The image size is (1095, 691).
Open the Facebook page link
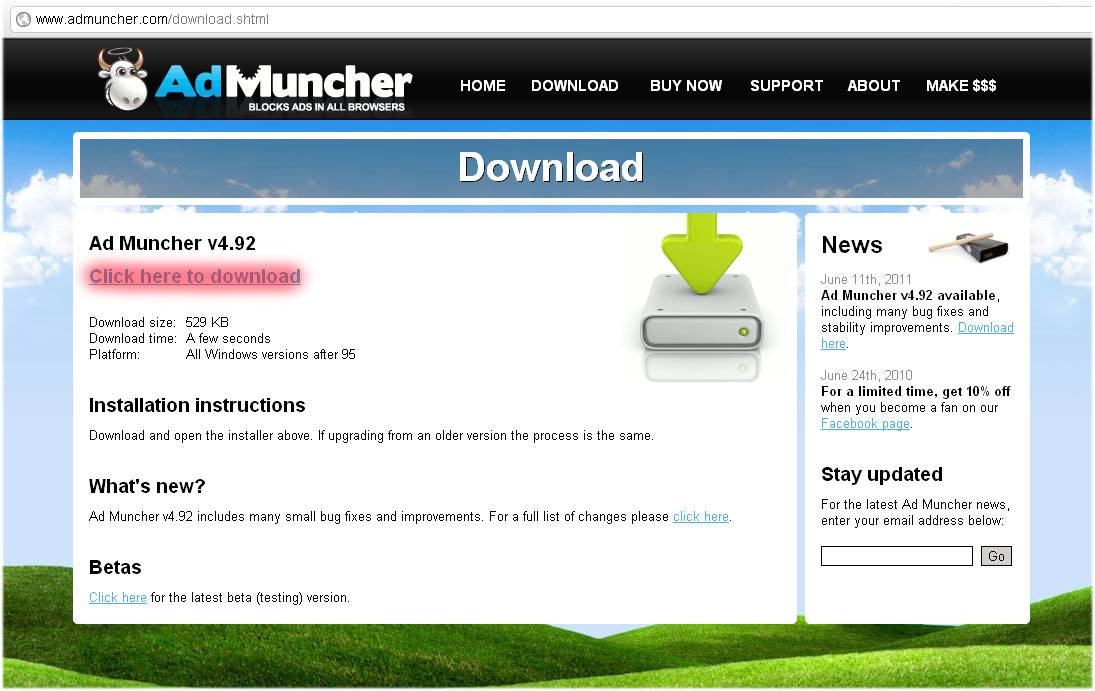865,423
